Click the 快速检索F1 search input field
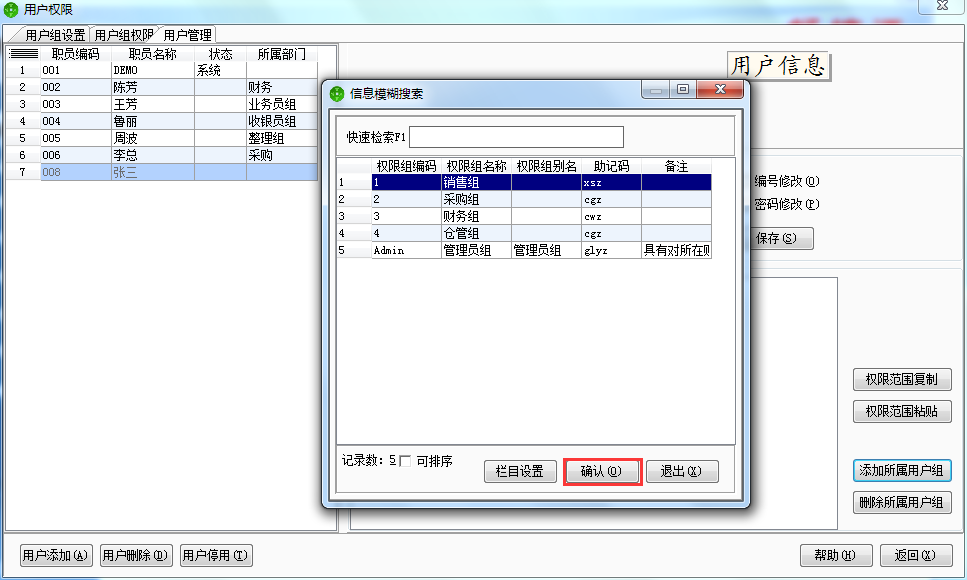This screenshot has width=967, height=580. [x=518, y=137]
